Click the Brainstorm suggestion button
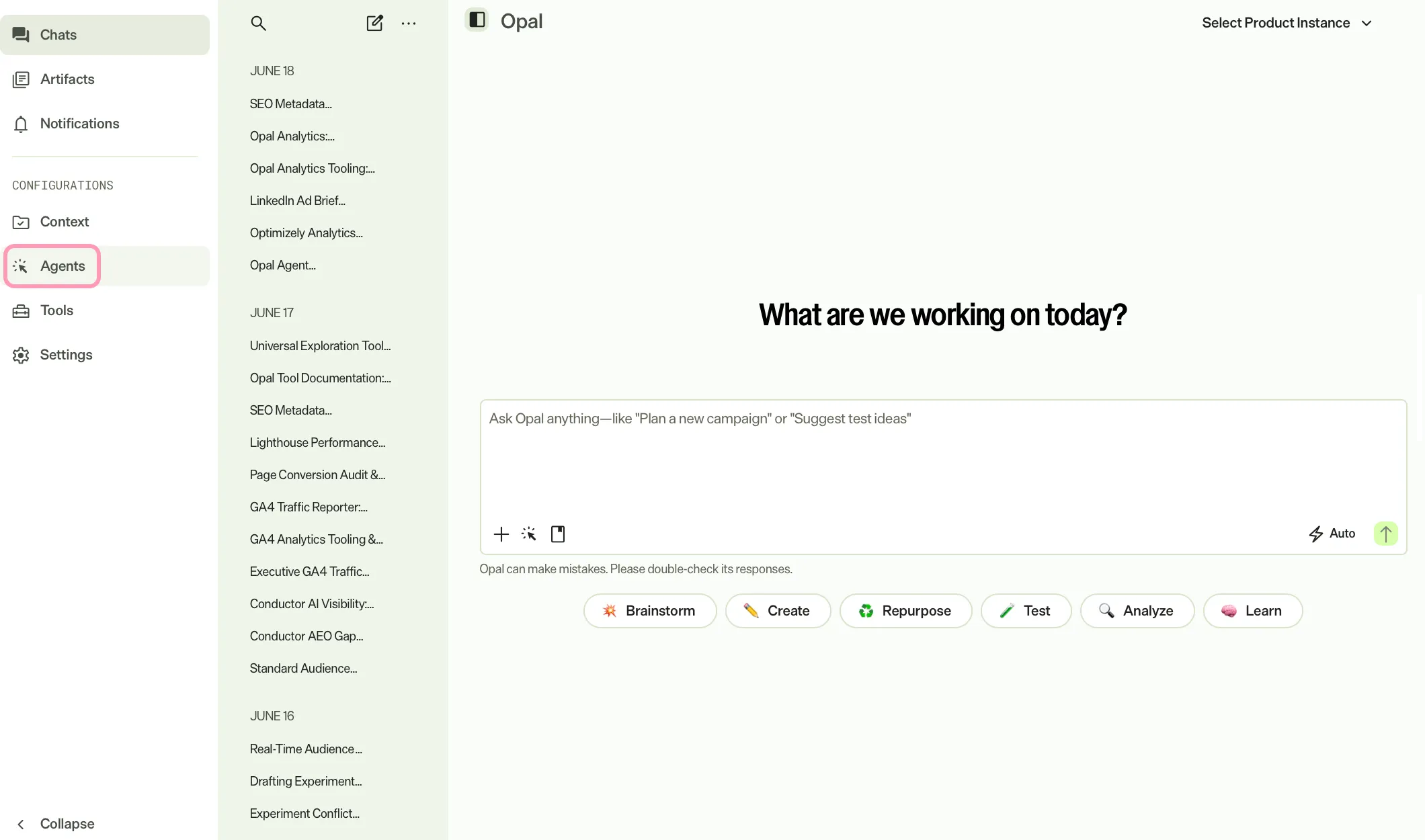The image size is (1425, 840). 650,611
